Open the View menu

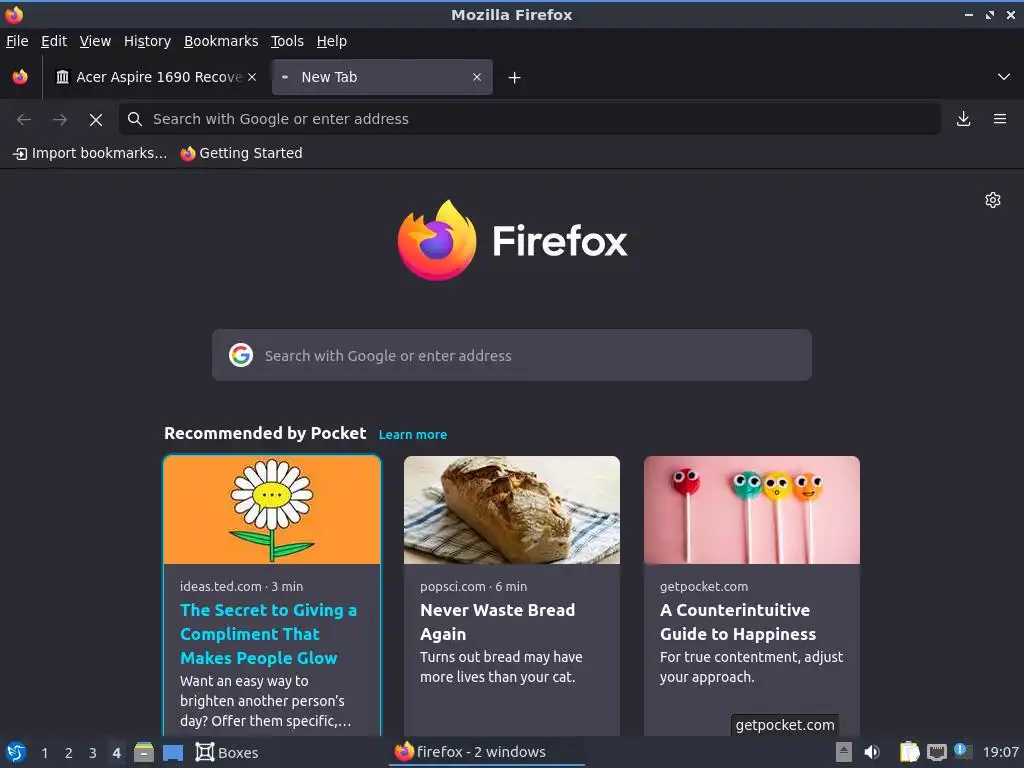[95, 41]
